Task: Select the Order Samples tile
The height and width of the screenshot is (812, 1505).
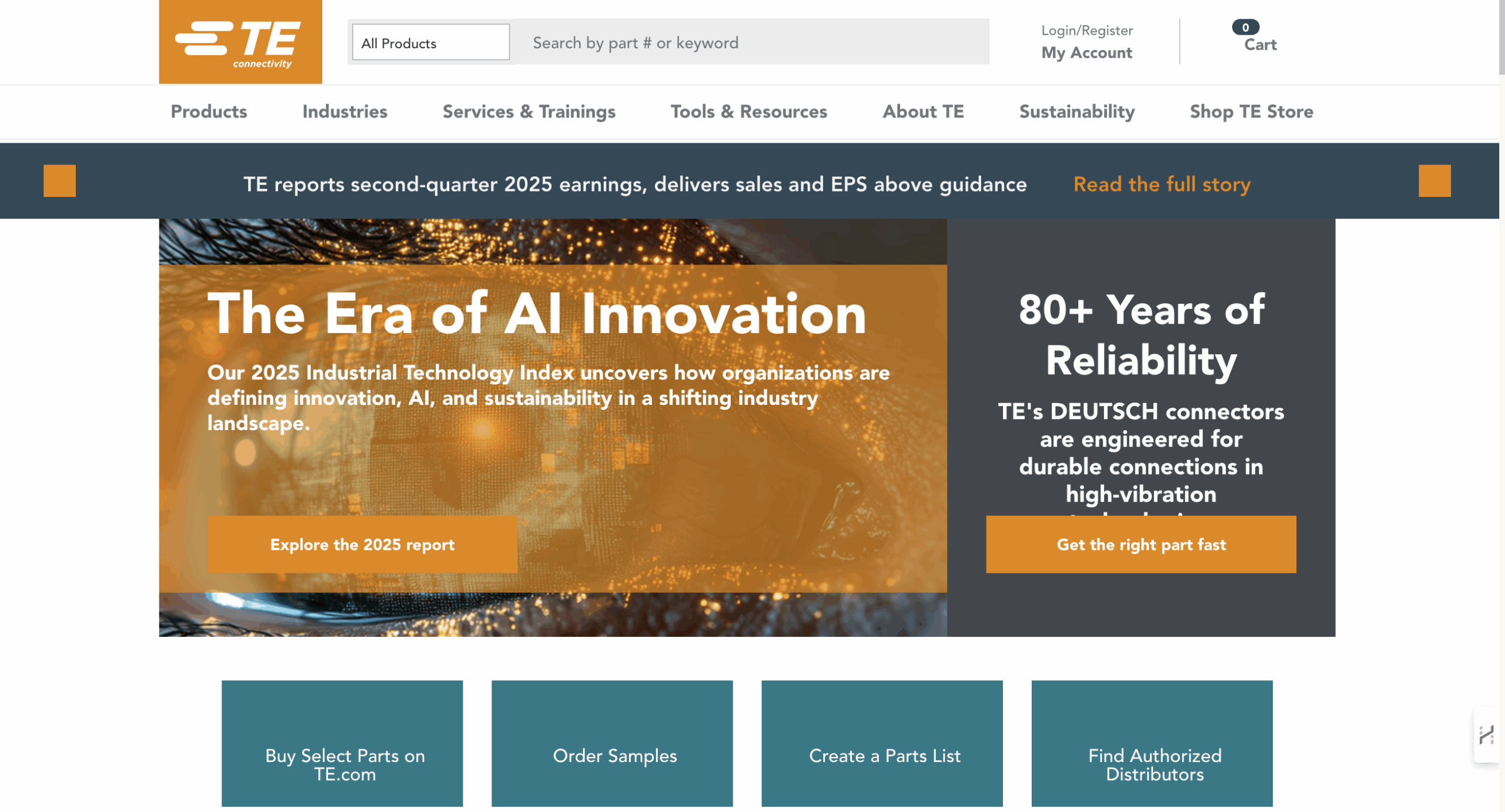Action: 612,743
